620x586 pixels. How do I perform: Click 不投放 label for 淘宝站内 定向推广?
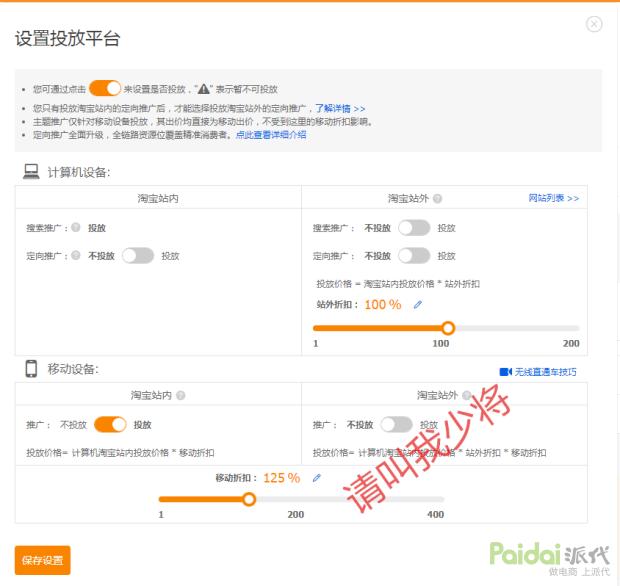pos(101,256)
